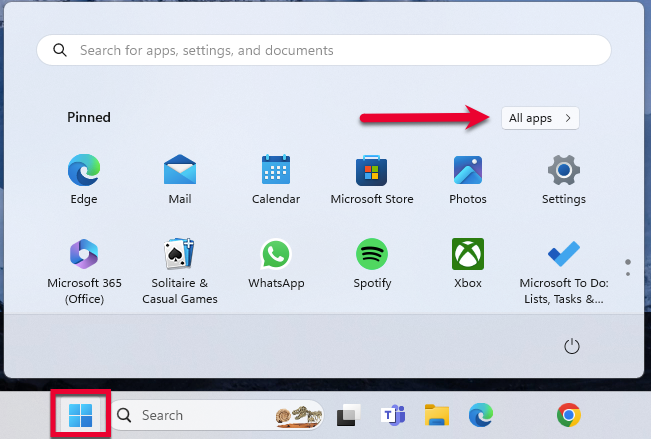Open Microsoft Teams from the taskbar
This screenshot has width=651, height=439.
(393, 415)
